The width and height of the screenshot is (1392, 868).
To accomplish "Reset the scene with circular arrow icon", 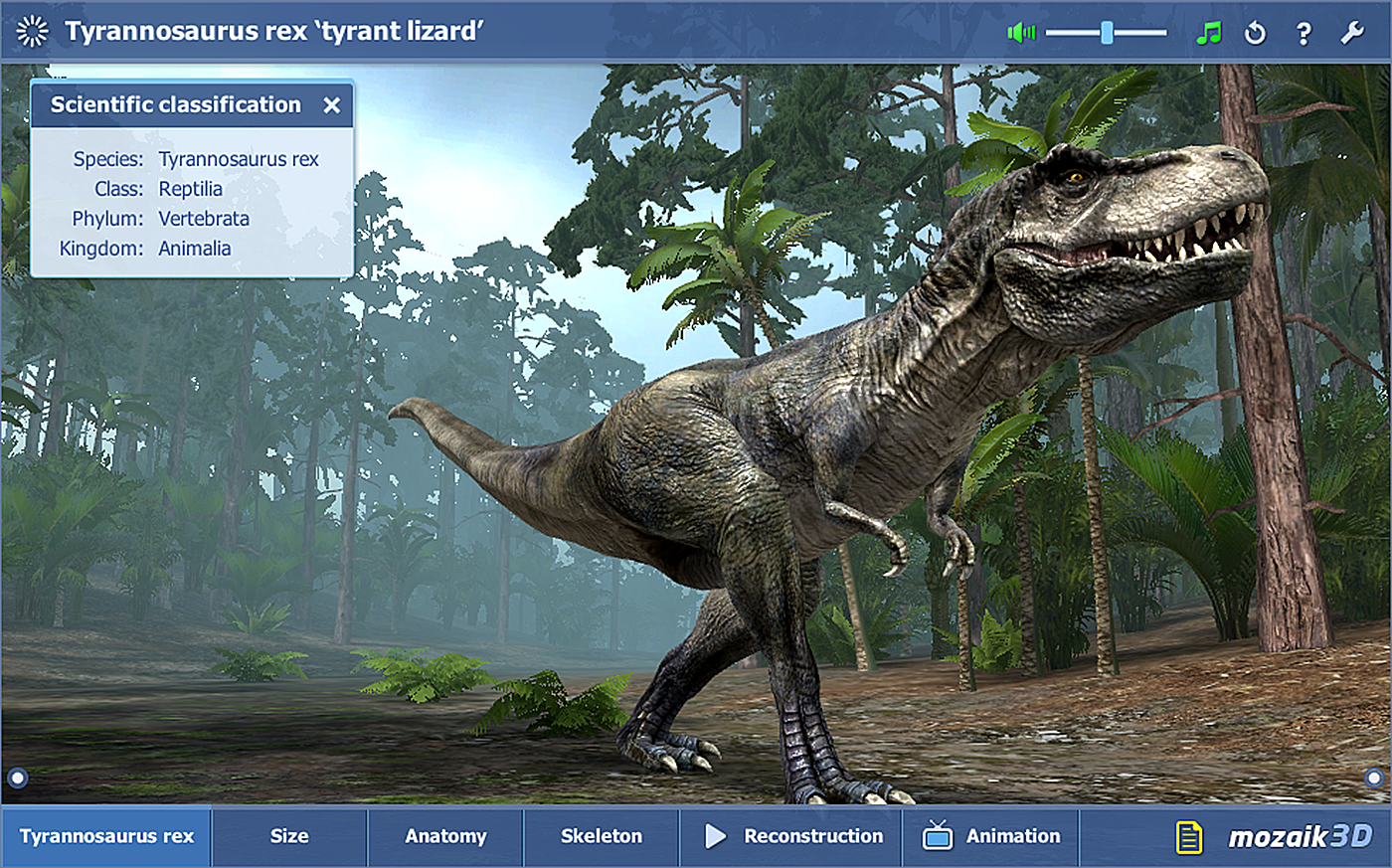I will tap(1256, 33).
